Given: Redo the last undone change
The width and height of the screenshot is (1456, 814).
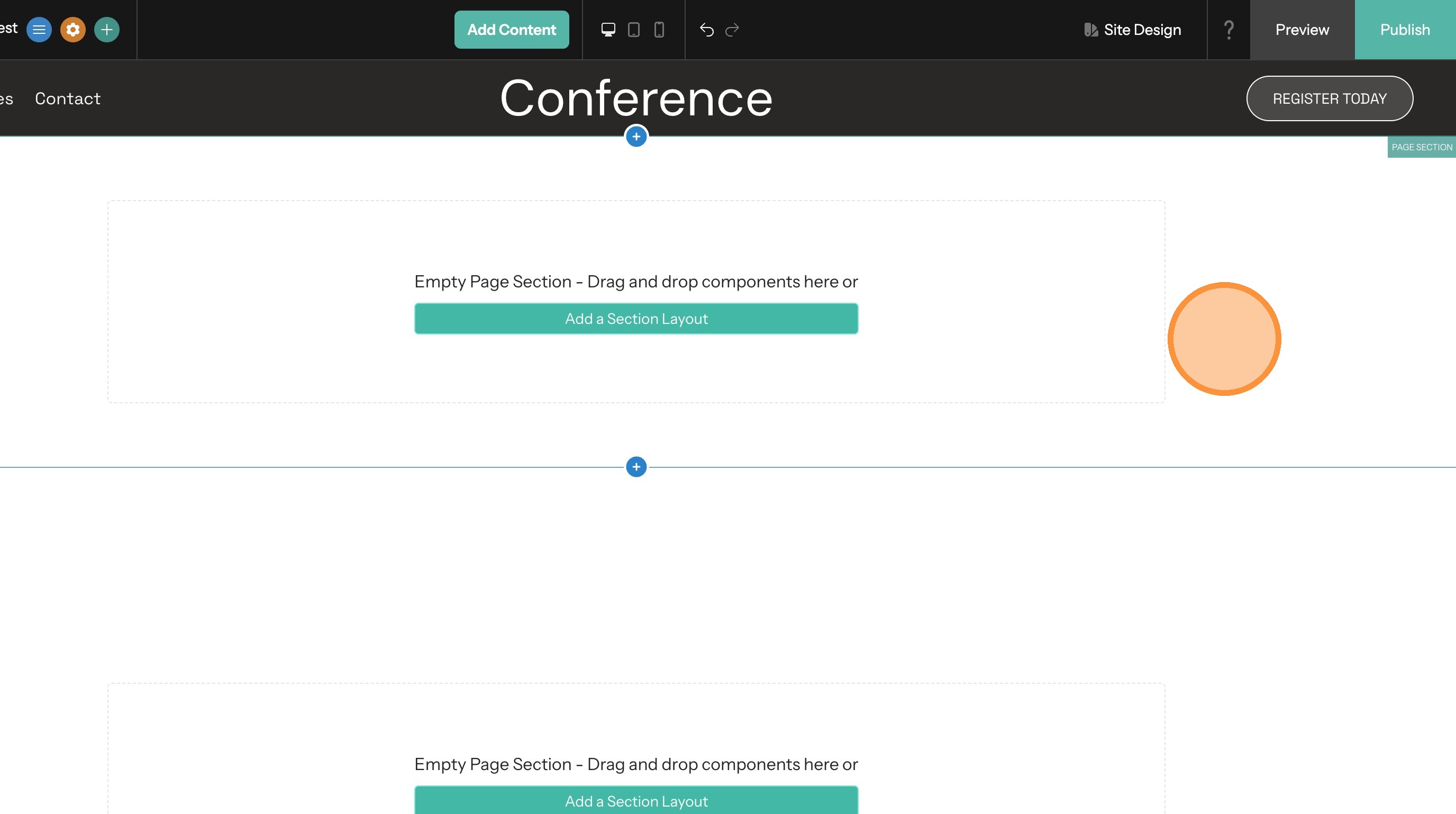Looking at the screenshot, I should pyautogui.click(x=733, y=30).
